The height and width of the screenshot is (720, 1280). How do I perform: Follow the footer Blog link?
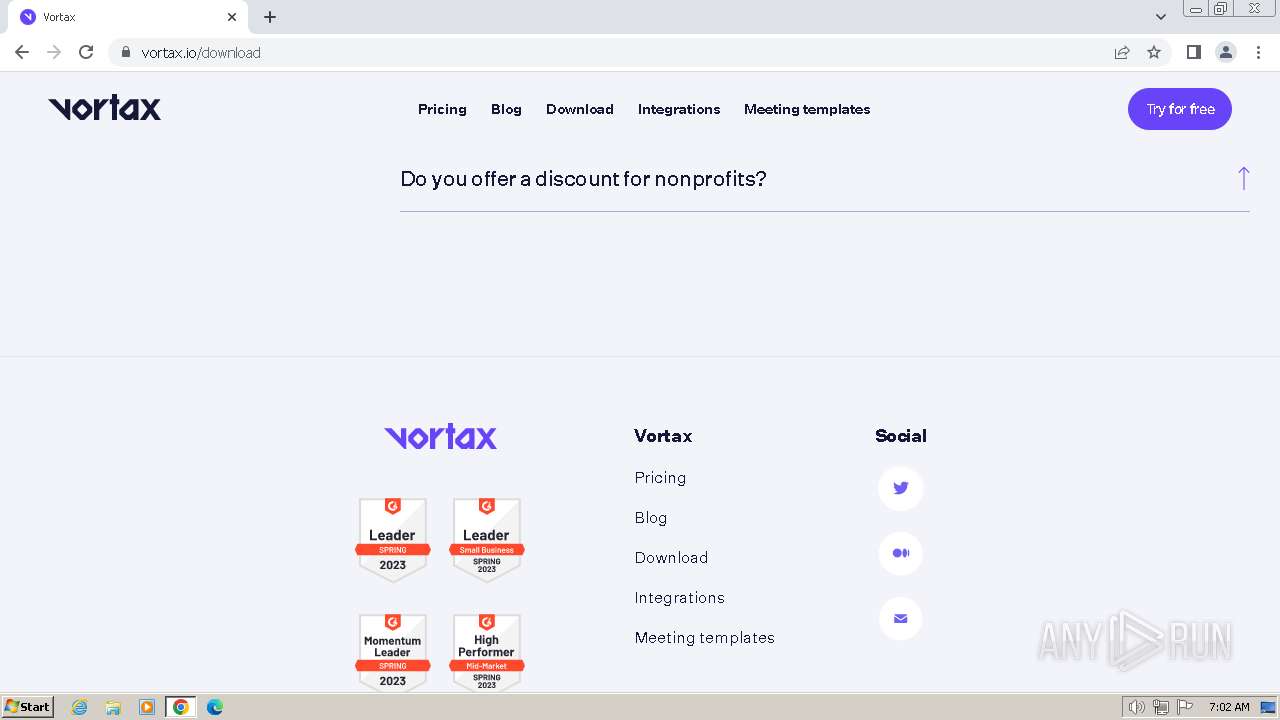tap(651, 518)
